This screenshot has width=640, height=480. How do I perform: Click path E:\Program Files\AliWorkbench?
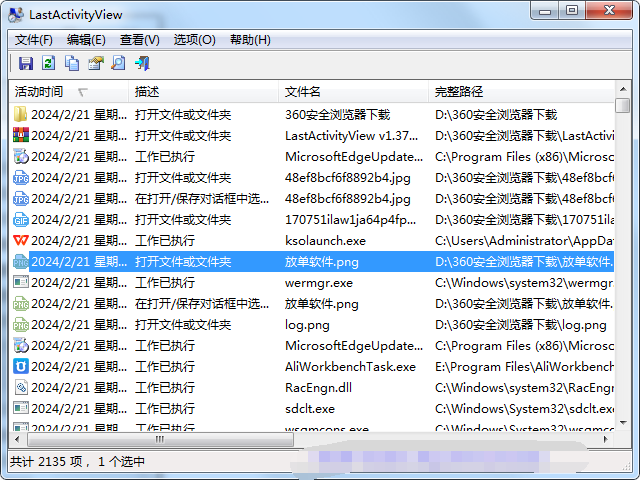524,367
